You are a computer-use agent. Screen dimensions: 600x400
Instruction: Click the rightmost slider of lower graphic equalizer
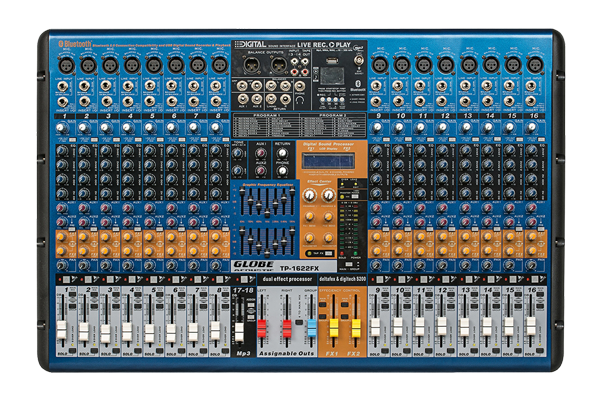pos(292,232)
